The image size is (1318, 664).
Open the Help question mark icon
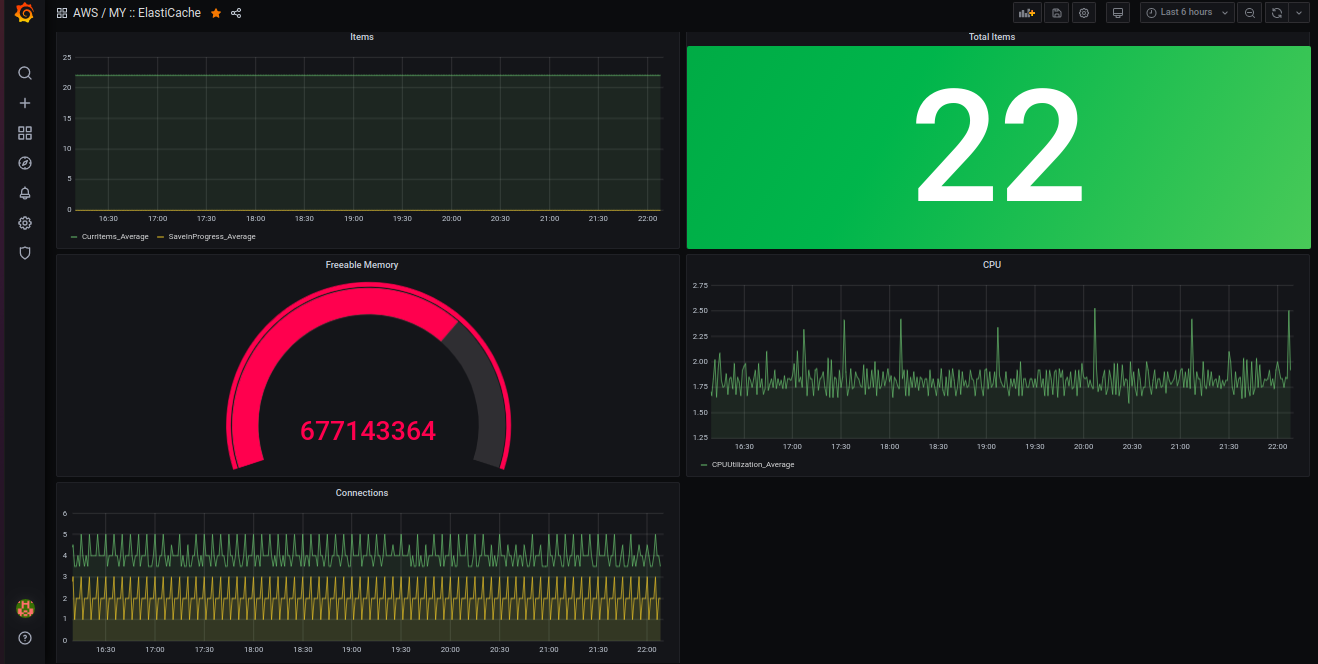(x=25, y=638)
